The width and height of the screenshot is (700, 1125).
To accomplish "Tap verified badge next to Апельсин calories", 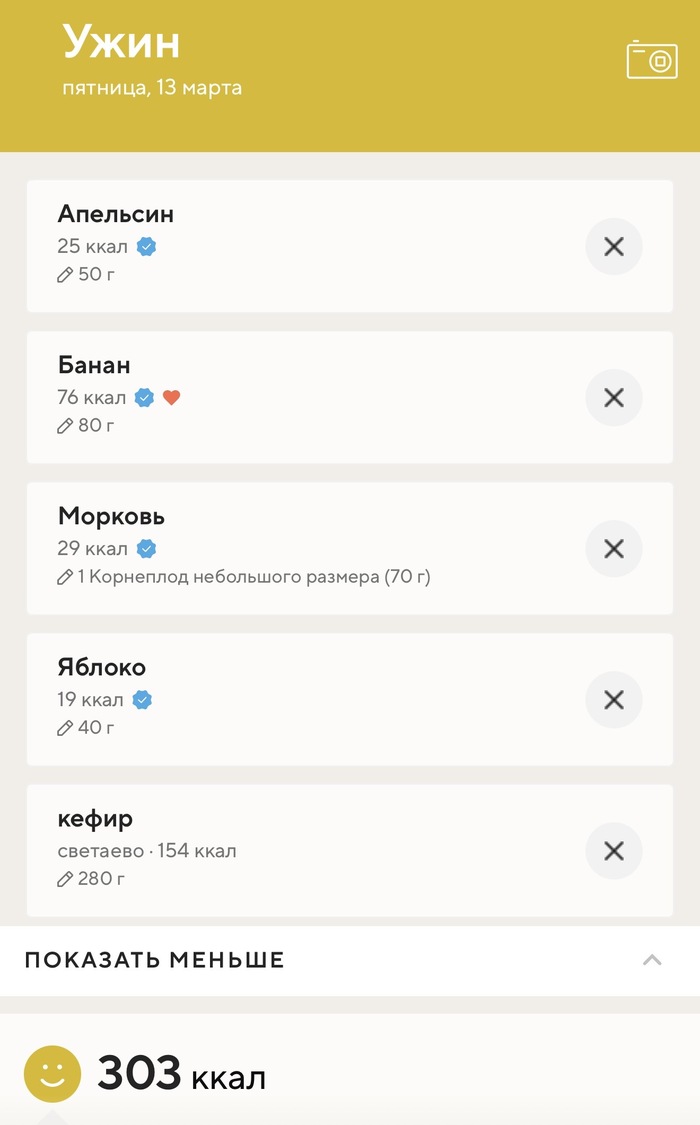I will click(x=147, y=246).
